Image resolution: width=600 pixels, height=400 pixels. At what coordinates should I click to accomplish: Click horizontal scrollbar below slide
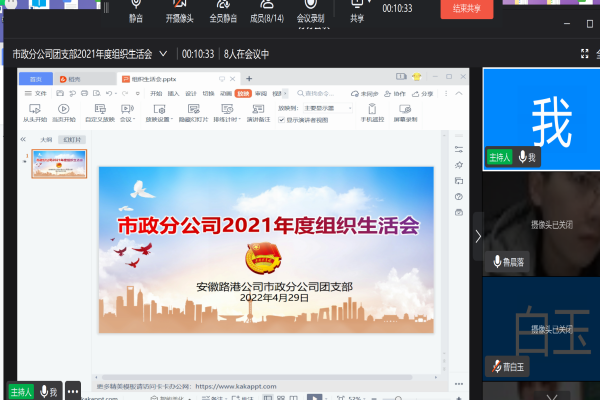point(256,377)
